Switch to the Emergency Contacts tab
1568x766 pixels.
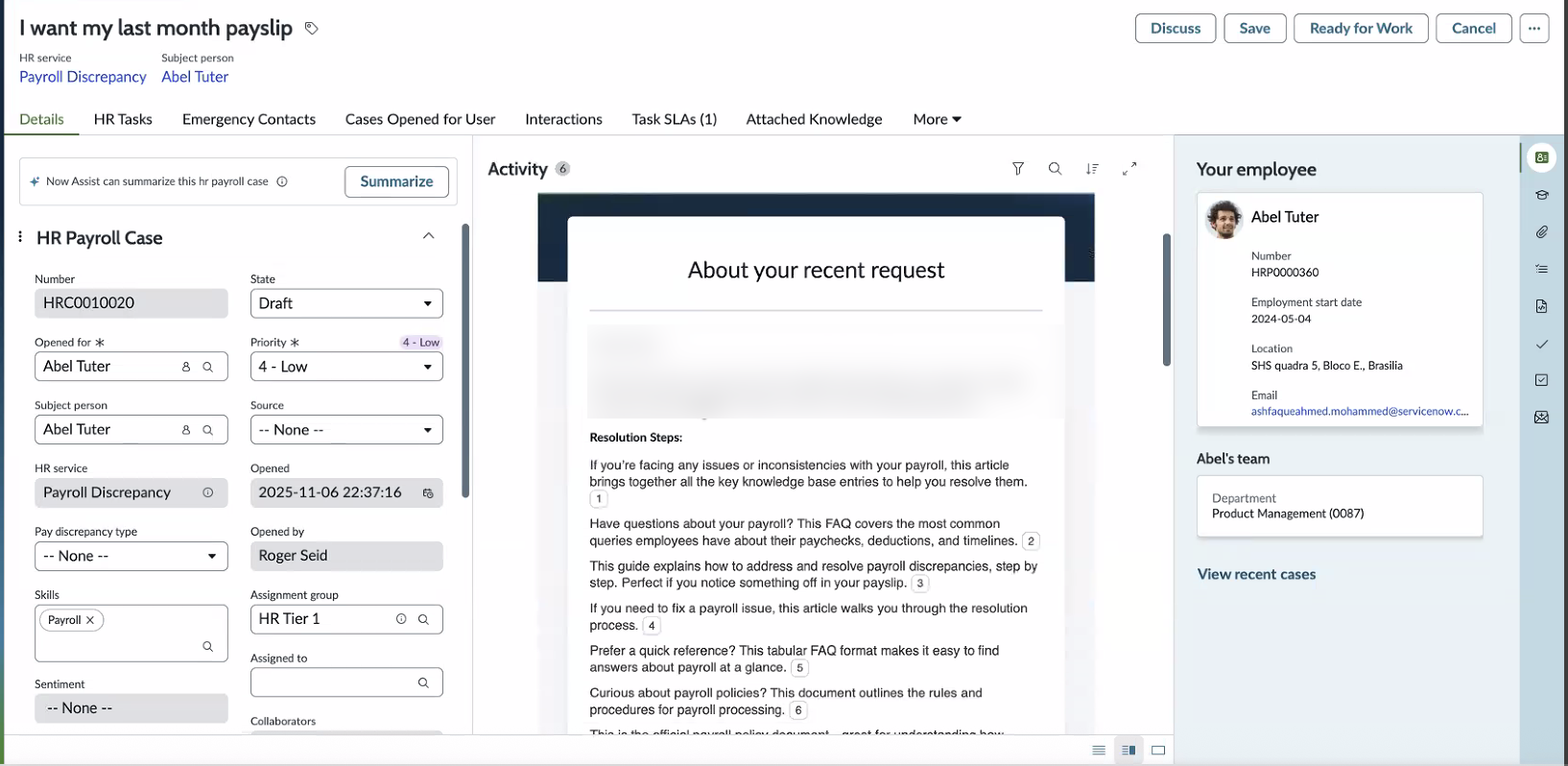point(249,119)
